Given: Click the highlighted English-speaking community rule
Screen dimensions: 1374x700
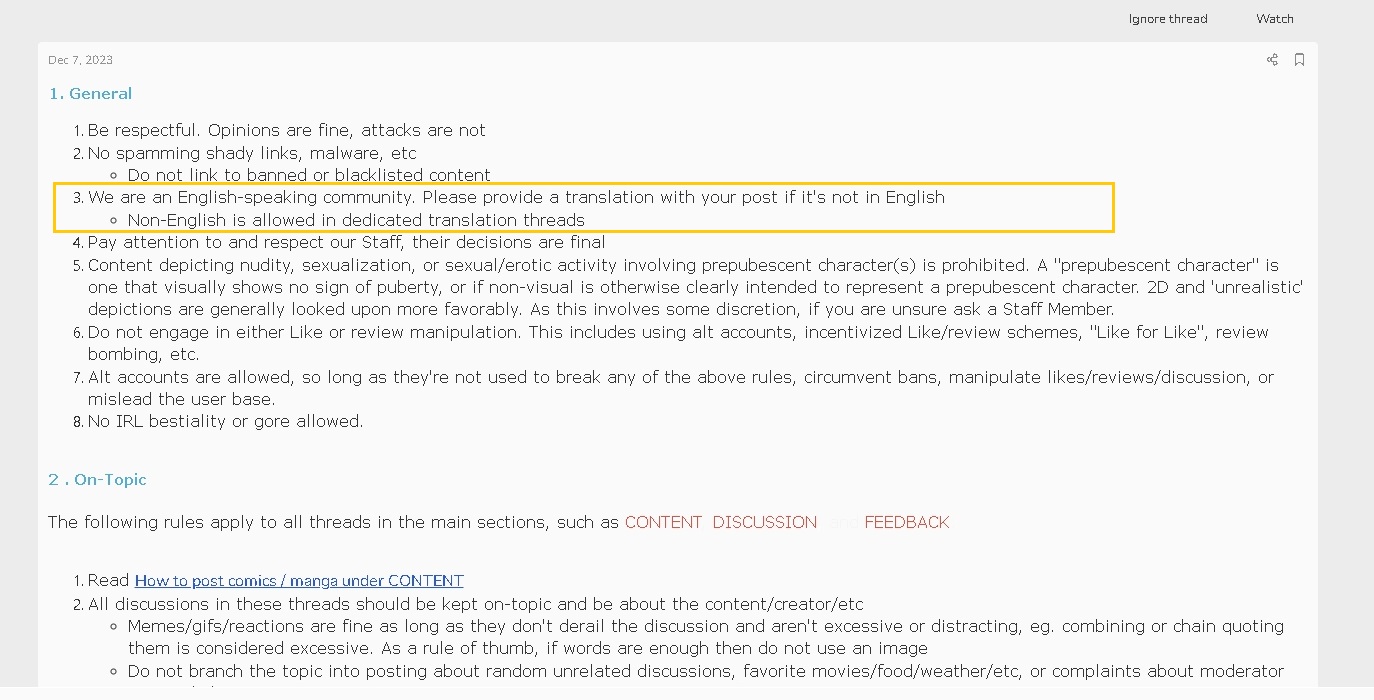Looking at the screenshot, I should 516,197.
